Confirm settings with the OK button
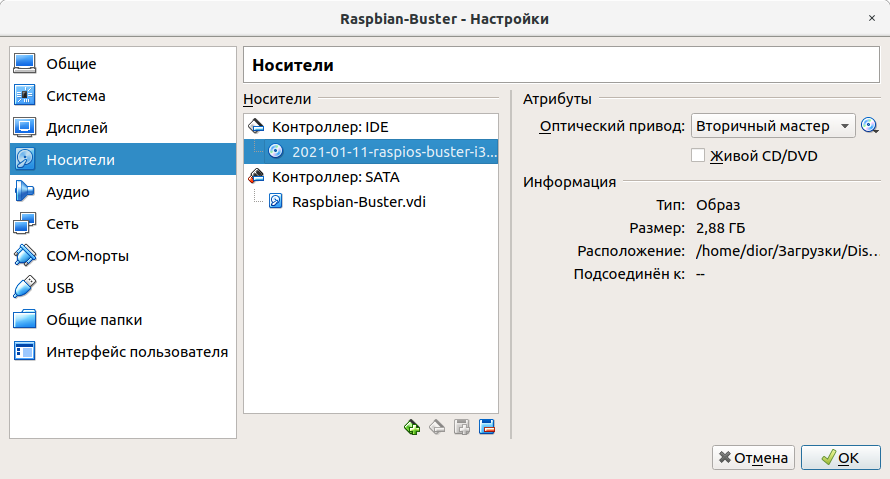 [841, 457]
